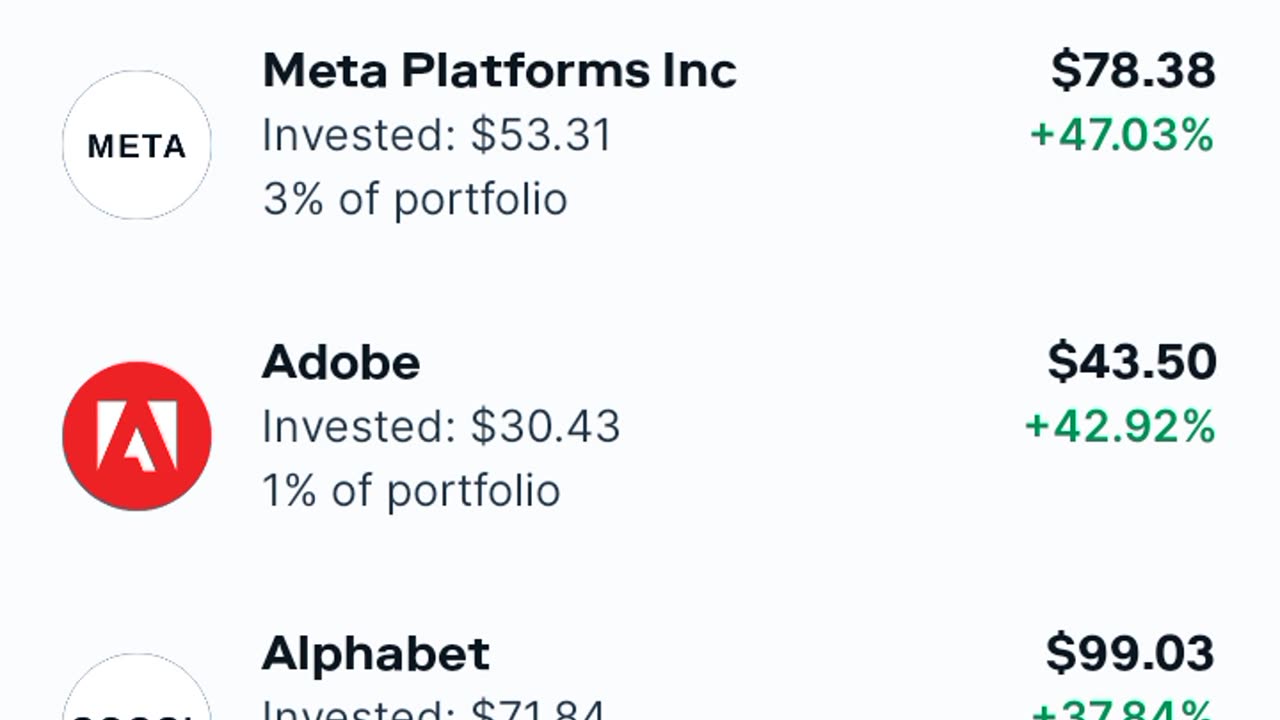Image resolution: width=1280 pixels, height=720 pixels.
Task: Select the Alphabet stock name
Action: 376,654
